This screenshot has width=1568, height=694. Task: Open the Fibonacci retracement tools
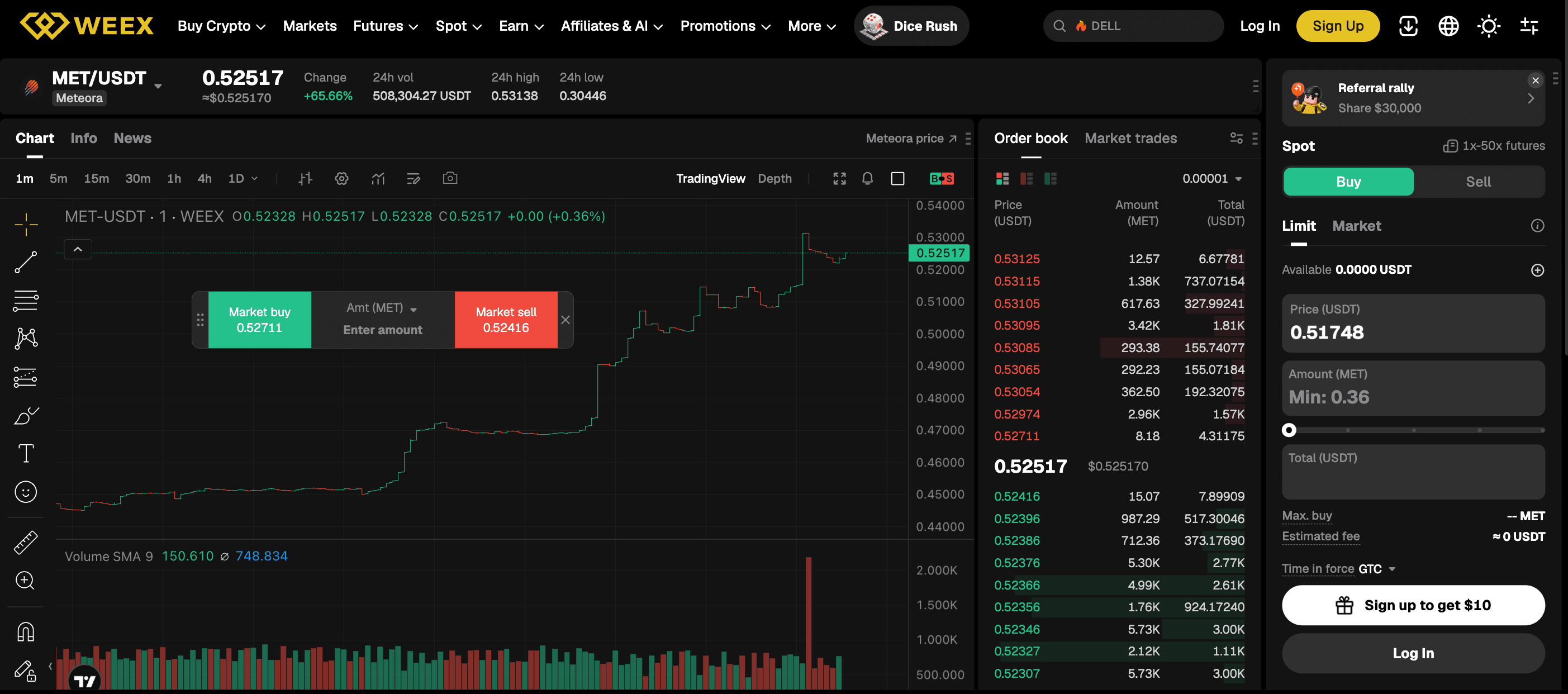click(26, 301)
